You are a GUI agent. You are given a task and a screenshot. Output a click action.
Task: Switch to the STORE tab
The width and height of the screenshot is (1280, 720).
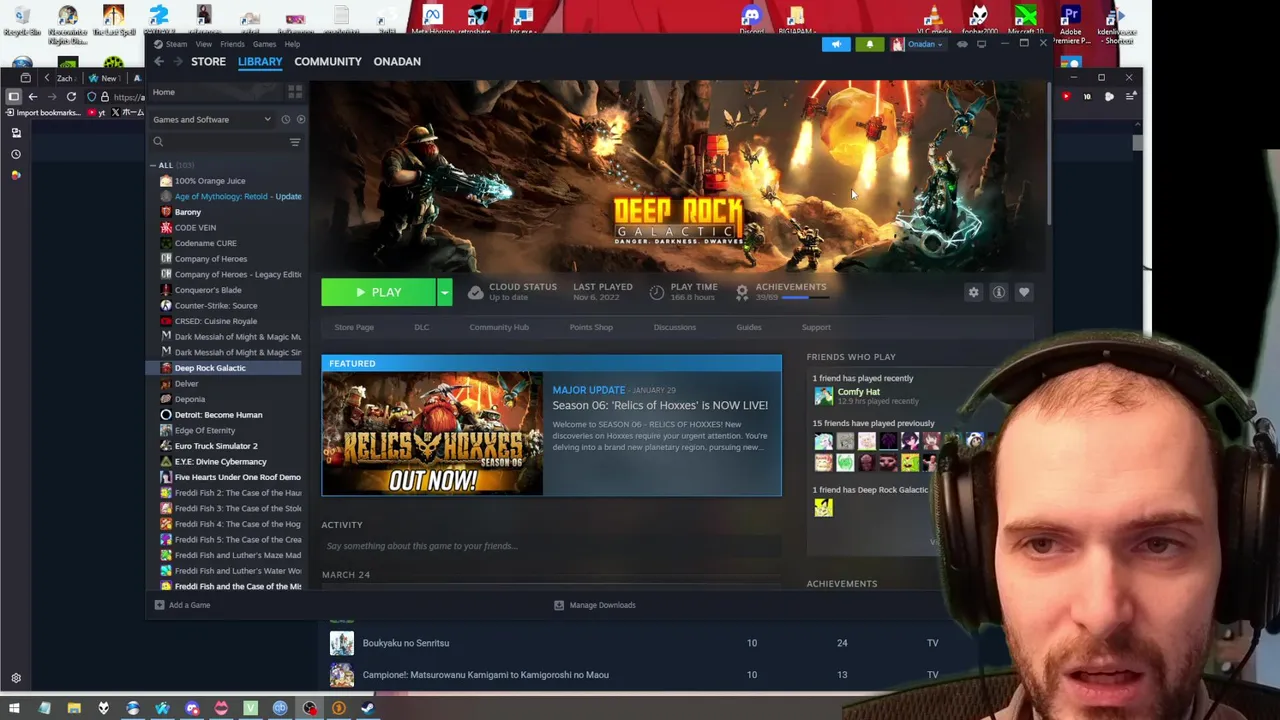(x=209, y=61)
